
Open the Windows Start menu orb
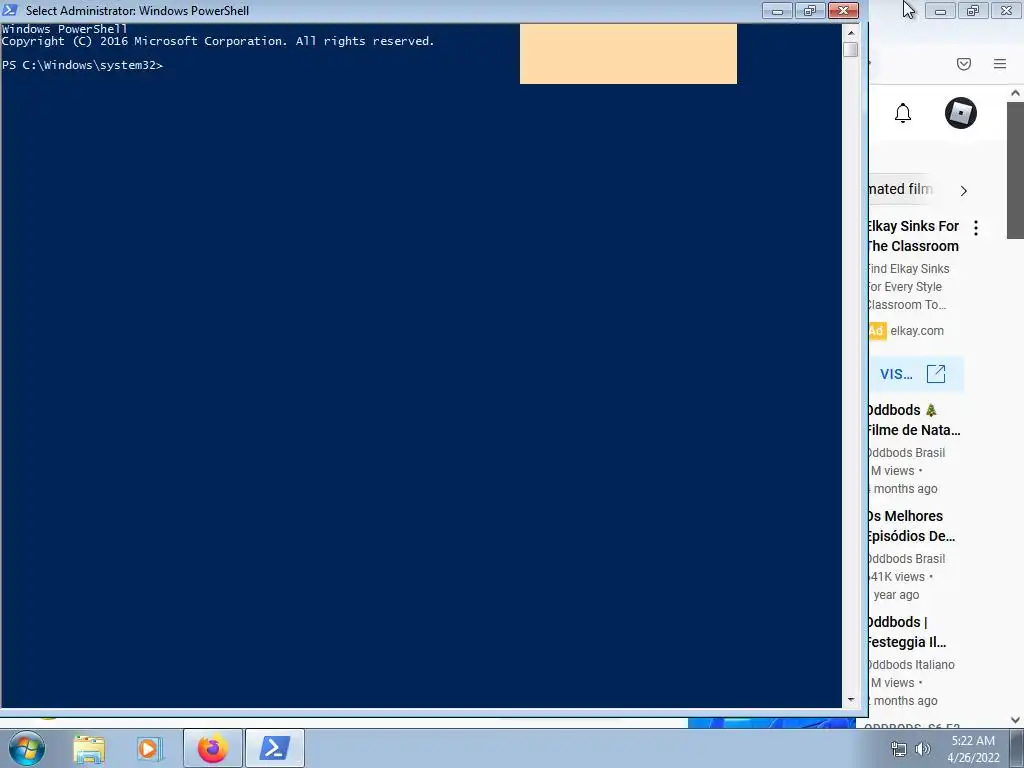[x=27, y=748]
